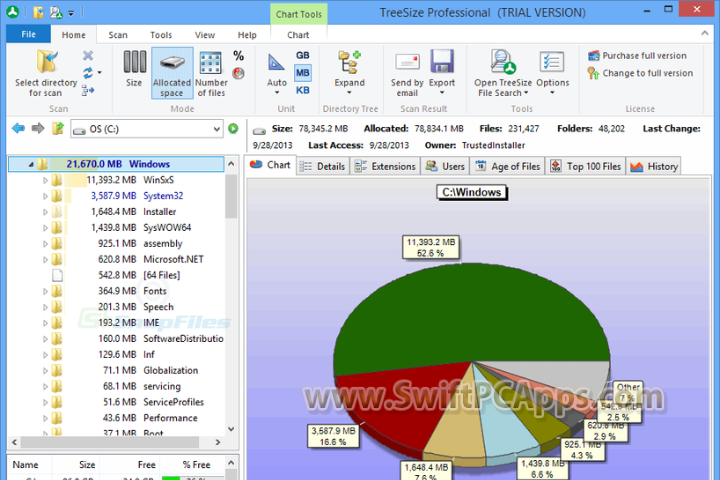Sort drives by Name column header
This screenshot has width=720, height=480.
[25, 464]
